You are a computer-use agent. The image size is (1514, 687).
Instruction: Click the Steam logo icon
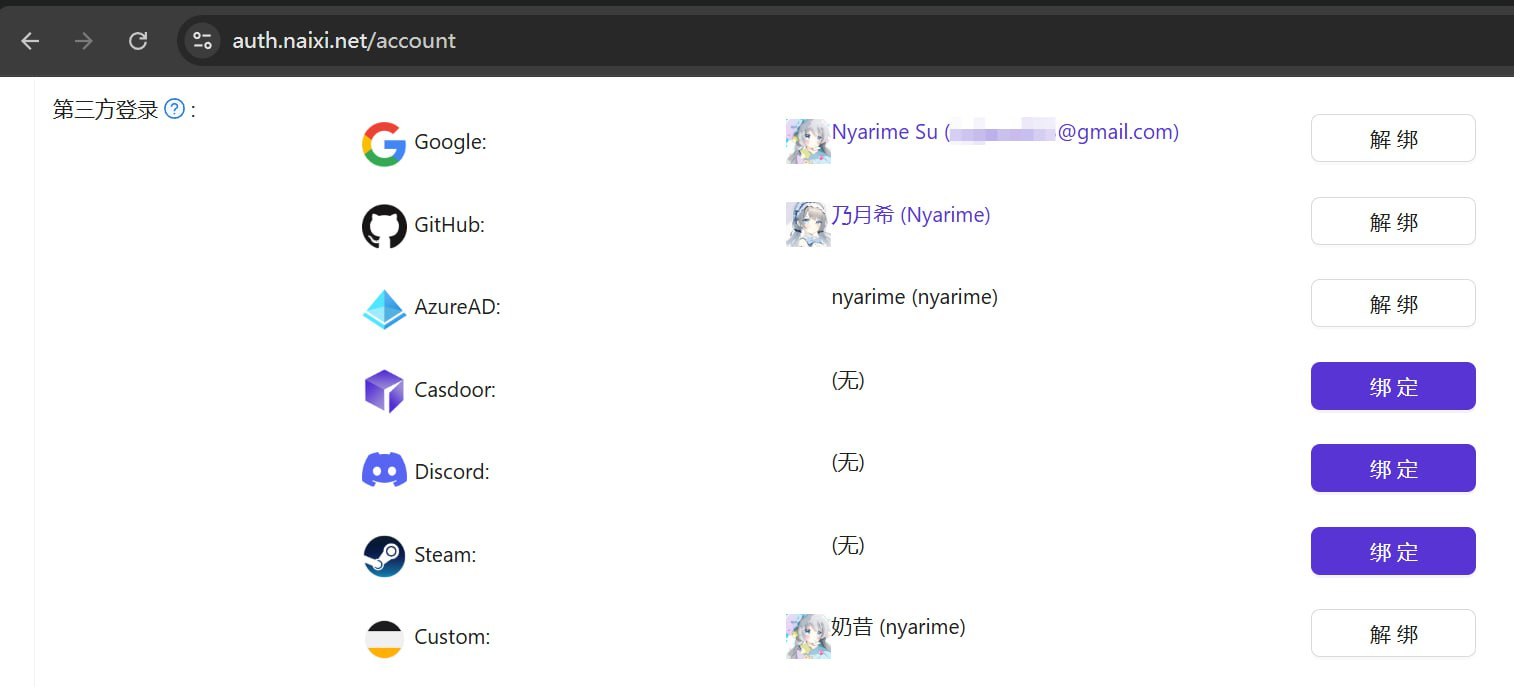pos(383,555)
